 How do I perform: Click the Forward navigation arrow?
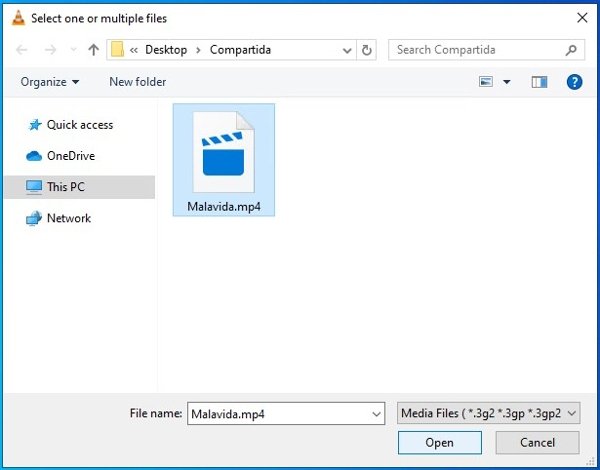pos(50,50)
